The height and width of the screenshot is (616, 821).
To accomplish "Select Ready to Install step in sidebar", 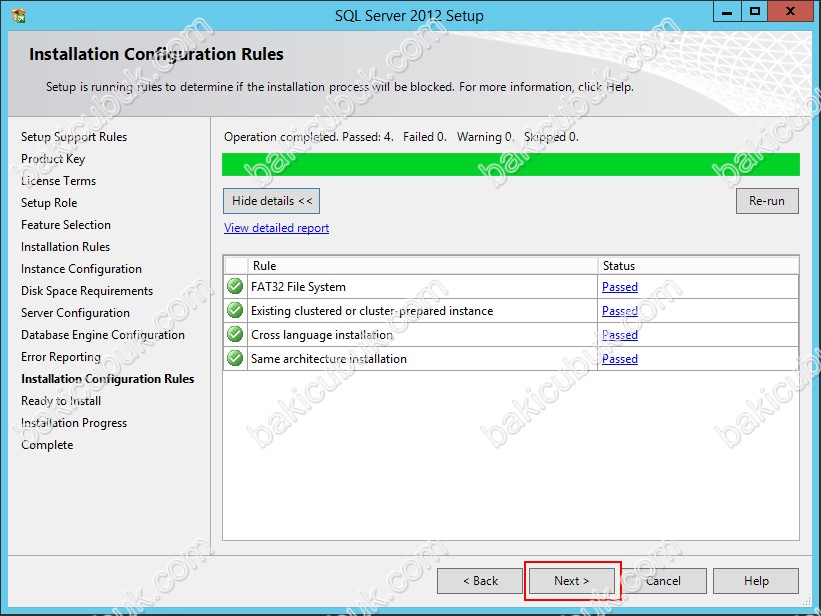I will (61, 401).
